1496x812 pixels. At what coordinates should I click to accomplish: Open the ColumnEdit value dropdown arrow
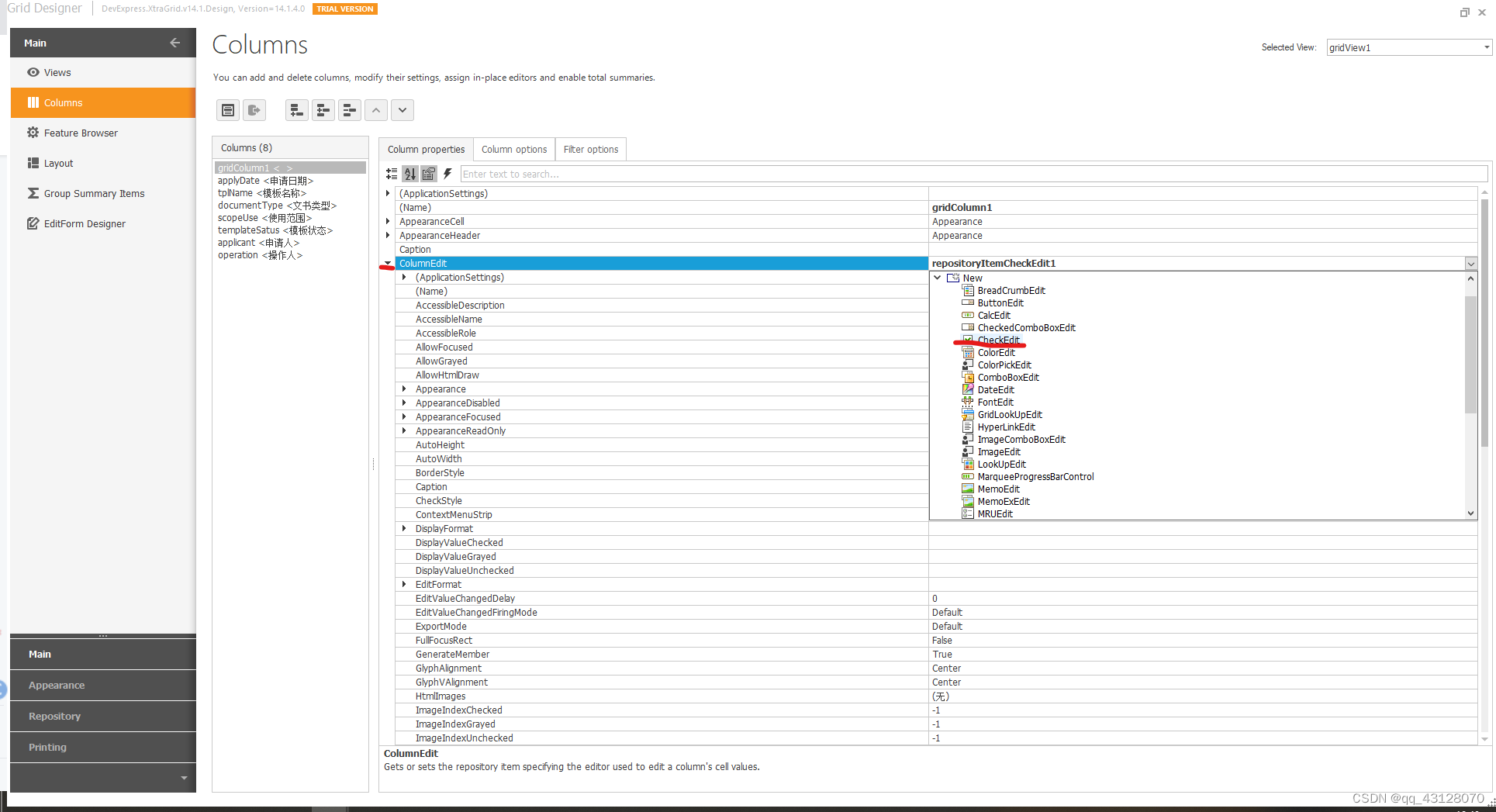(x=1470, y=264)
